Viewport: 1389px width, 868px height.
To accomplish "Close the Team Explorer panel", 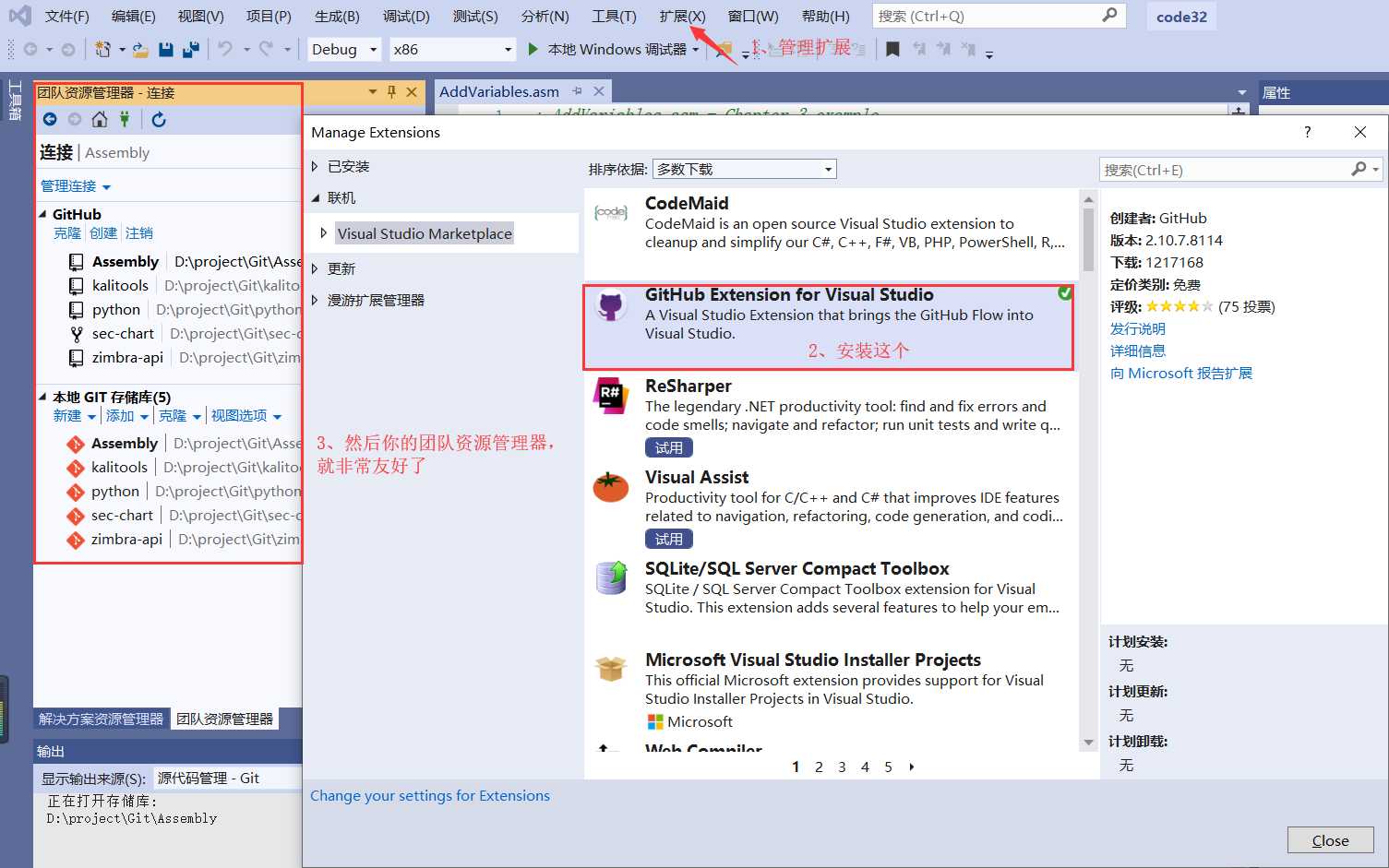I will (x=412, y=92).
